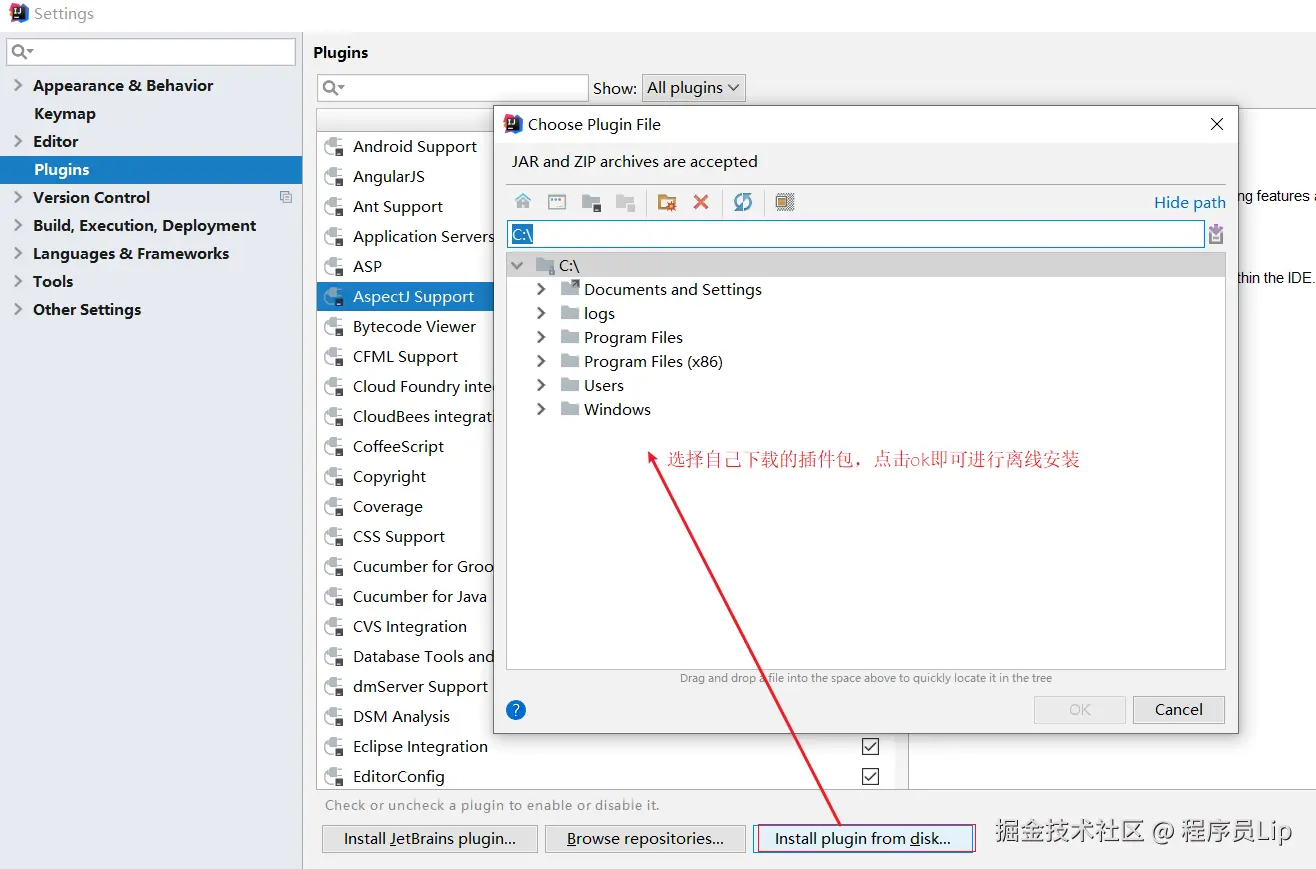This screenshot has height=869, width=1316.
Task: Click the plugin search magnifier icon
Action: [333, 88]
